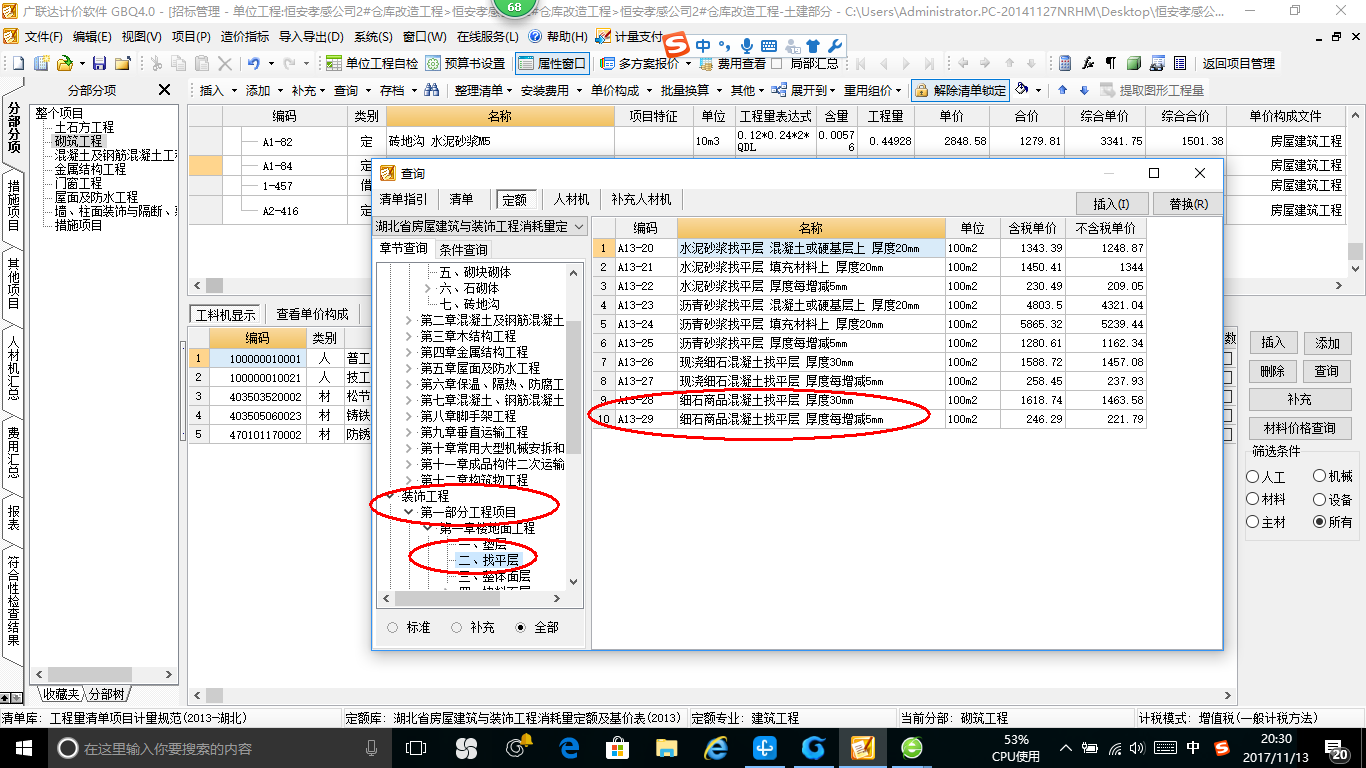This screenshot has width=1366, height=768.
Task: Click the Undo arrow icon
Action: pos(254,63)
